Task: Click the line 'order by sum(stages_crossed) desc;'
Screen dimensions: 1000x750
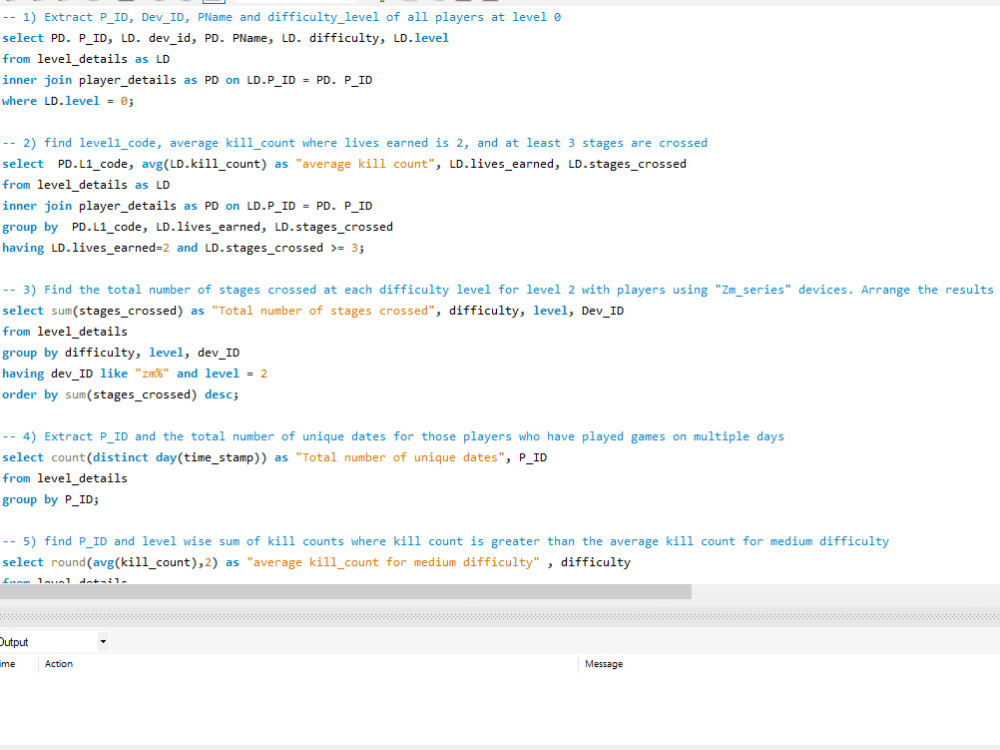Action: pos(121,395)
